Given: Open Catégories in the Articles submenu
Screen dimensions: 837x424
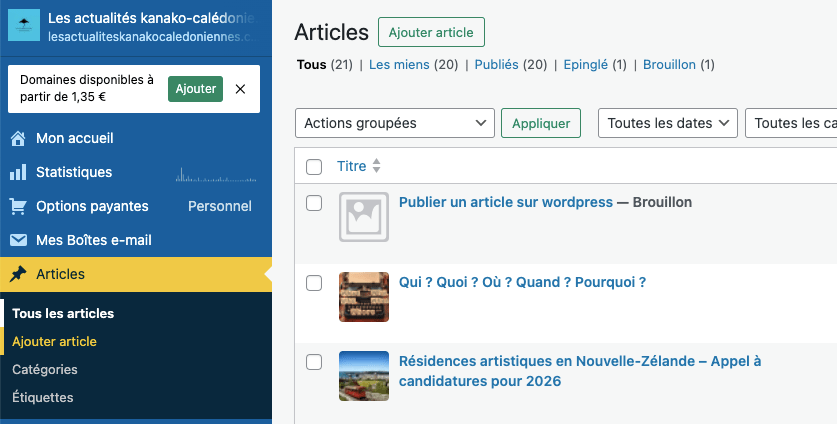Looking at the screenshot, I should 45,369.
